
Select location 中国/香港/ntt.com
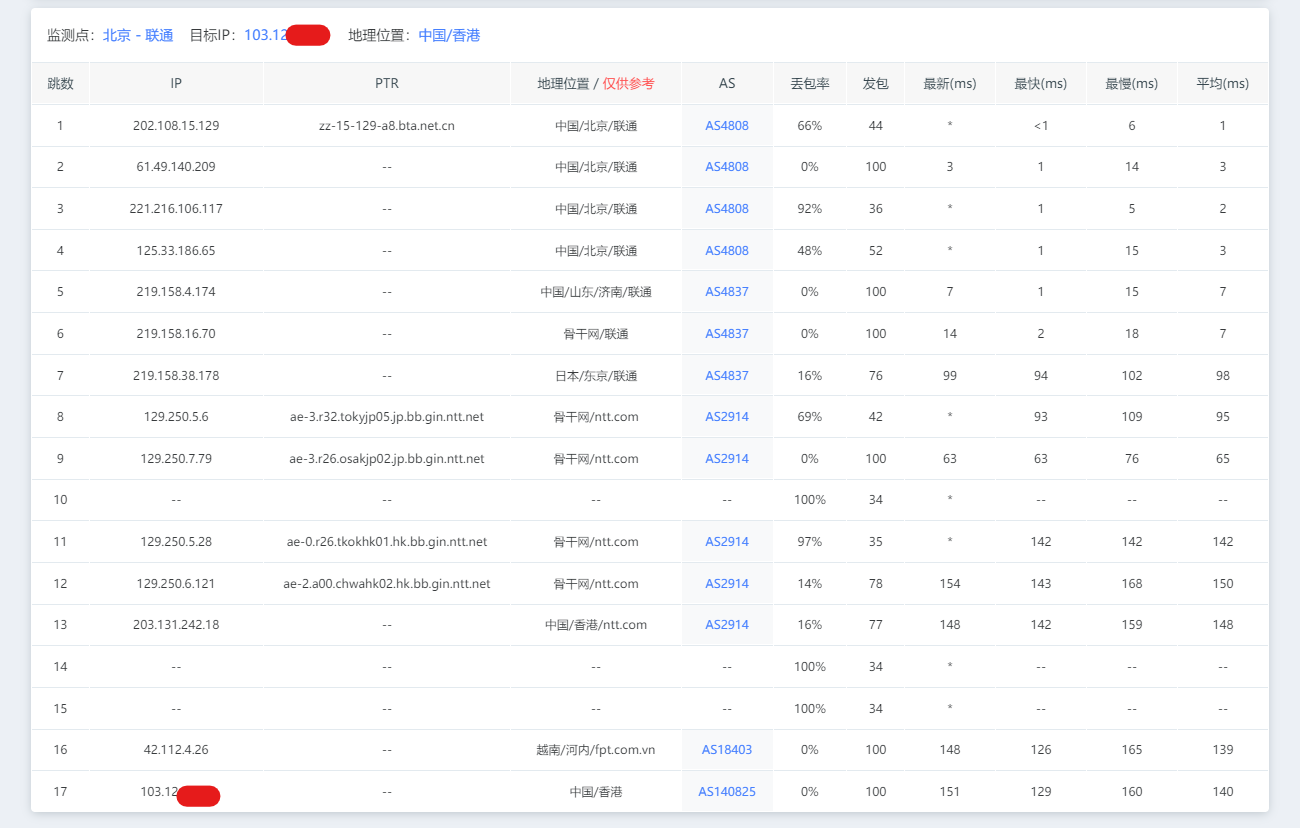(x=596, y=625)
